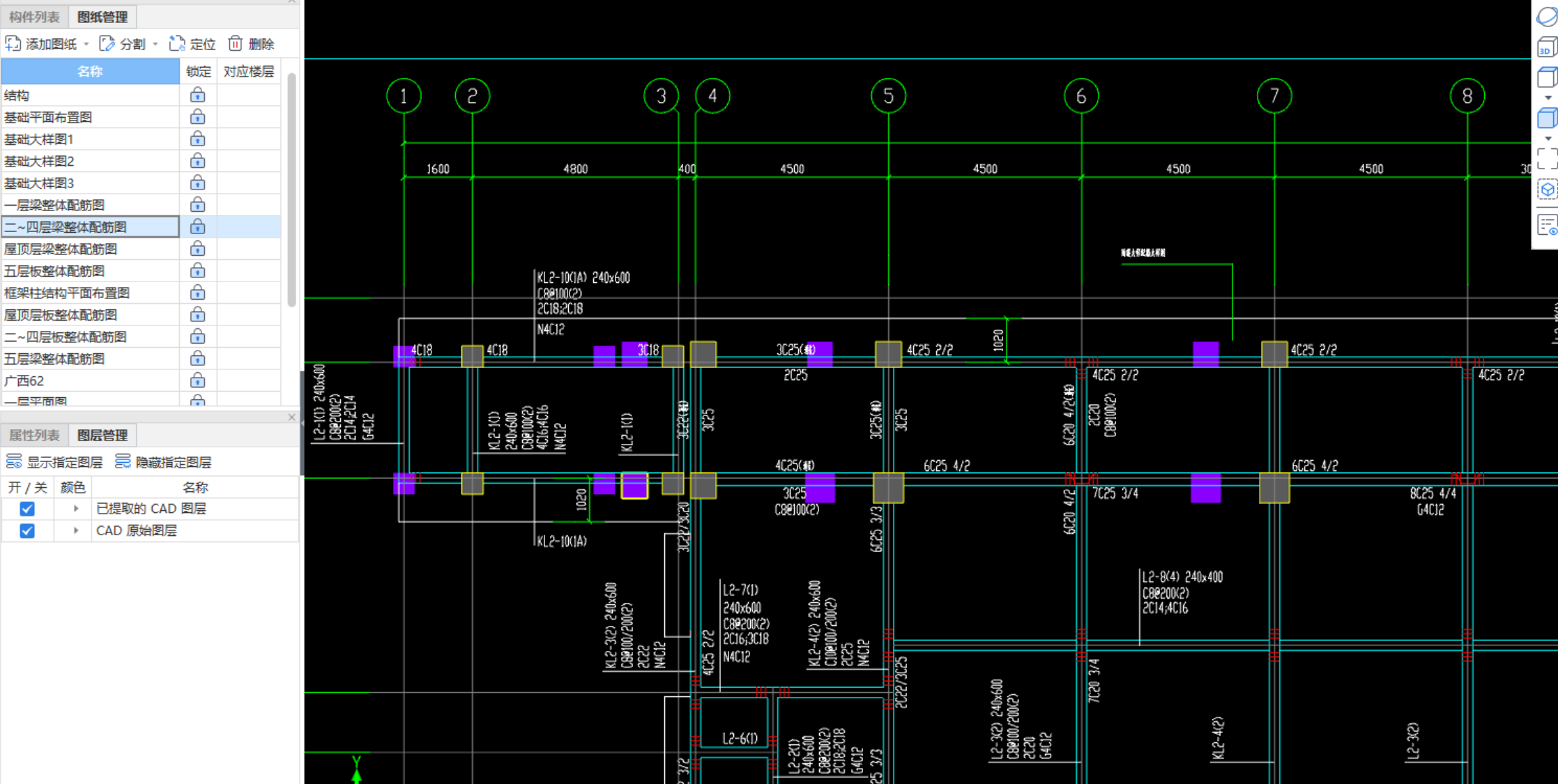Click the 删除 delete trash icon

point(236,44)
